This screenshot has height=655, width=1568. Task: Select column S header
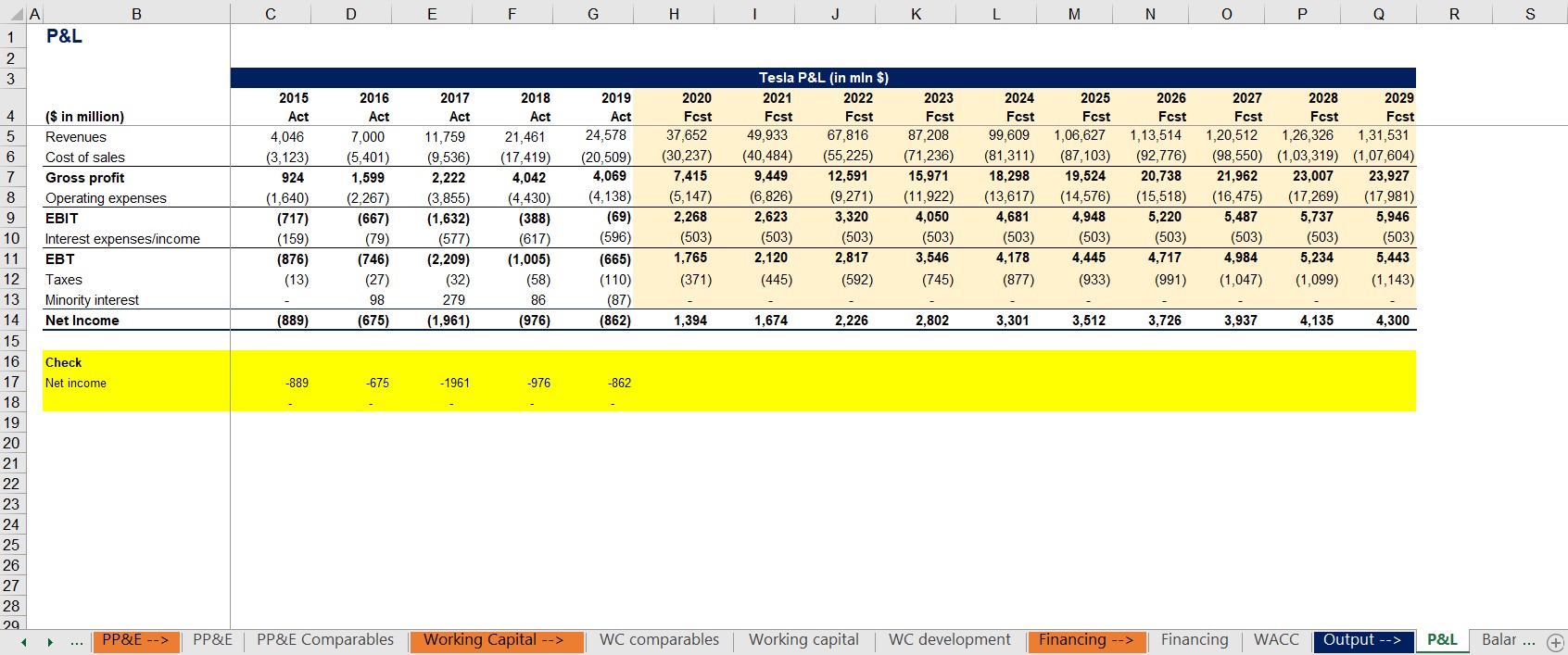click(x=1530, y=13)
